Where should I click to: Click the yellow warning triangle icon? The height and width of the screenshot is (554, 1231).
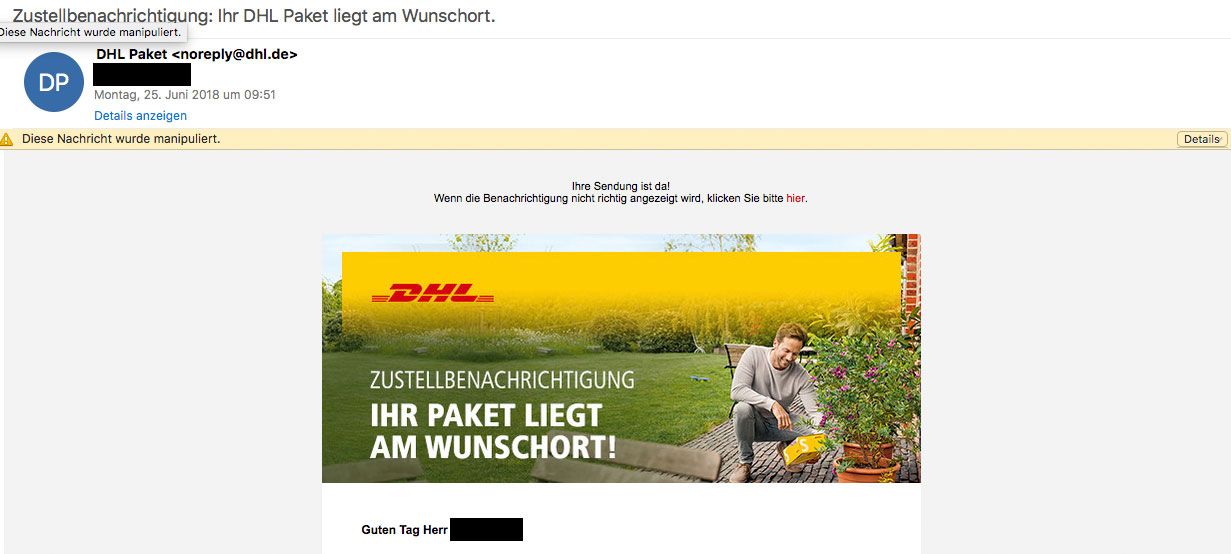pyautogui.click(x=7, y=139)
